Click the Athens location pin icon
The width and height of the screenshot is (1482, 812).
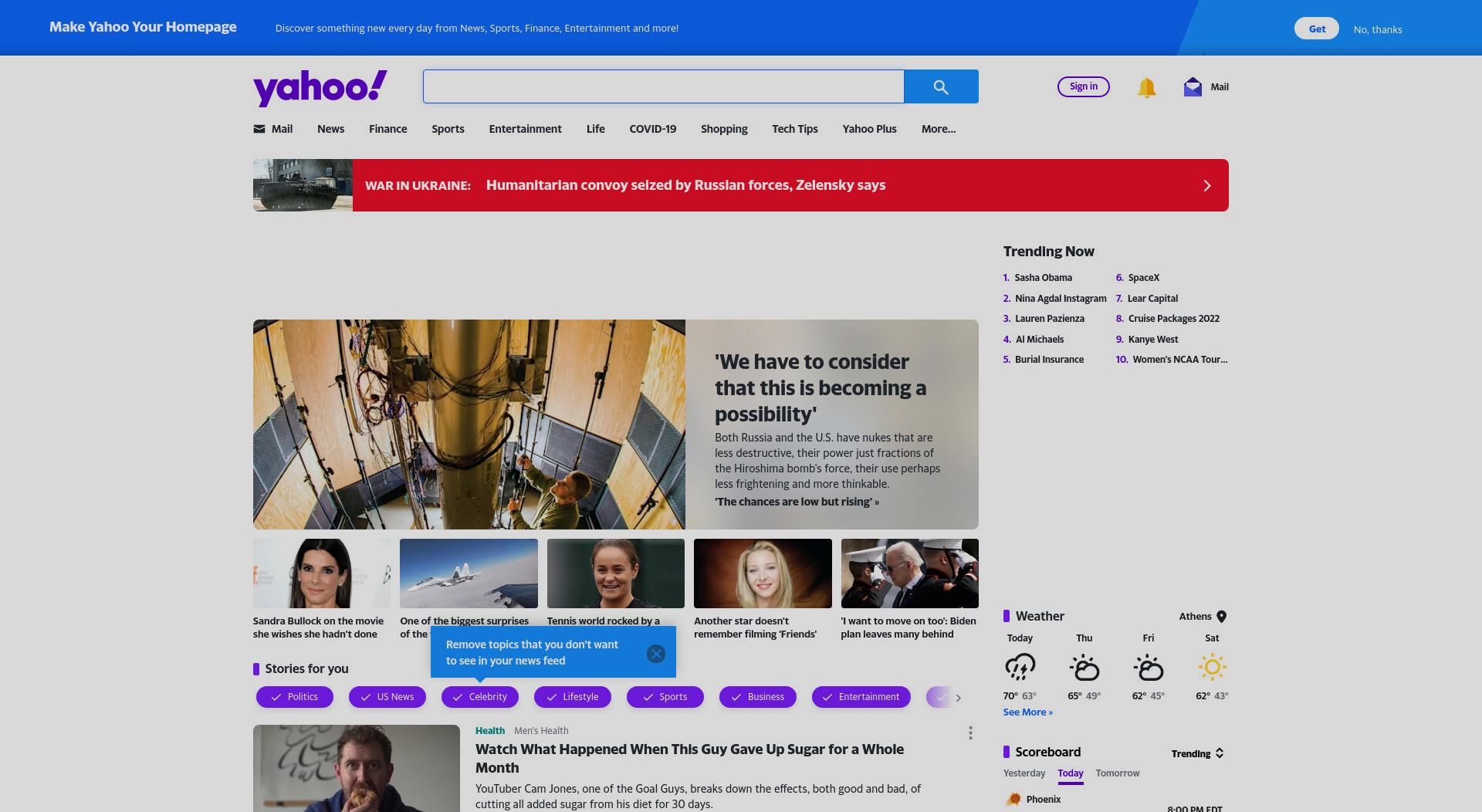pos(1221,617)
